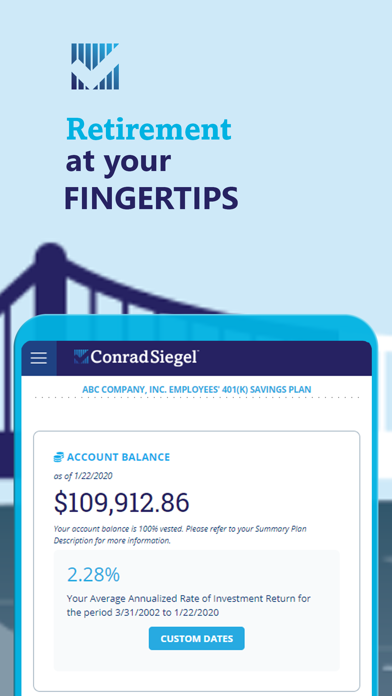
Task: Click the small Conrad Siegel checkmark logo in header
Action: coord(81,357)
